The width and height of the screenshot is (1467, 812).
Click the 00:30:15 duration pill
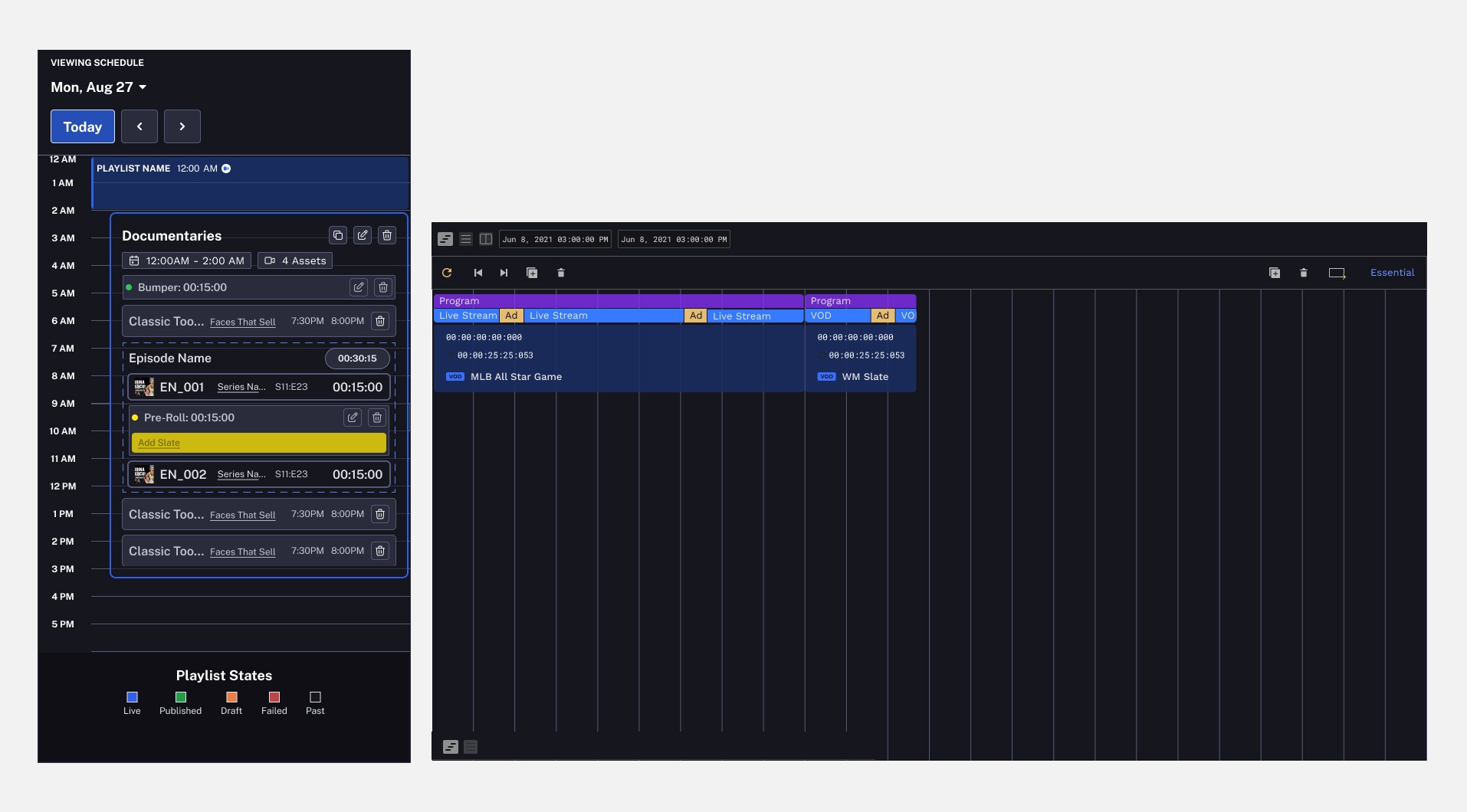357,358
